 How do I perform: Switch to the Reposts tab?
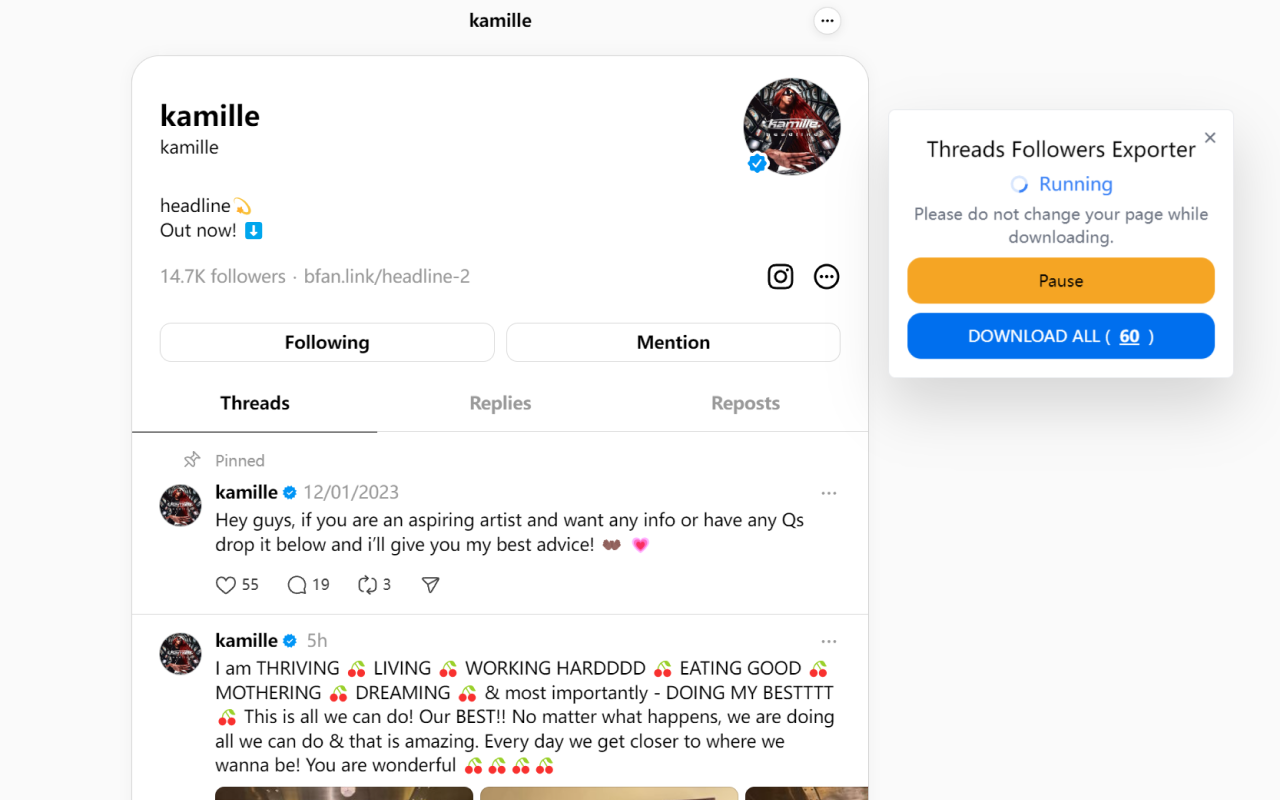pos(745,403)
